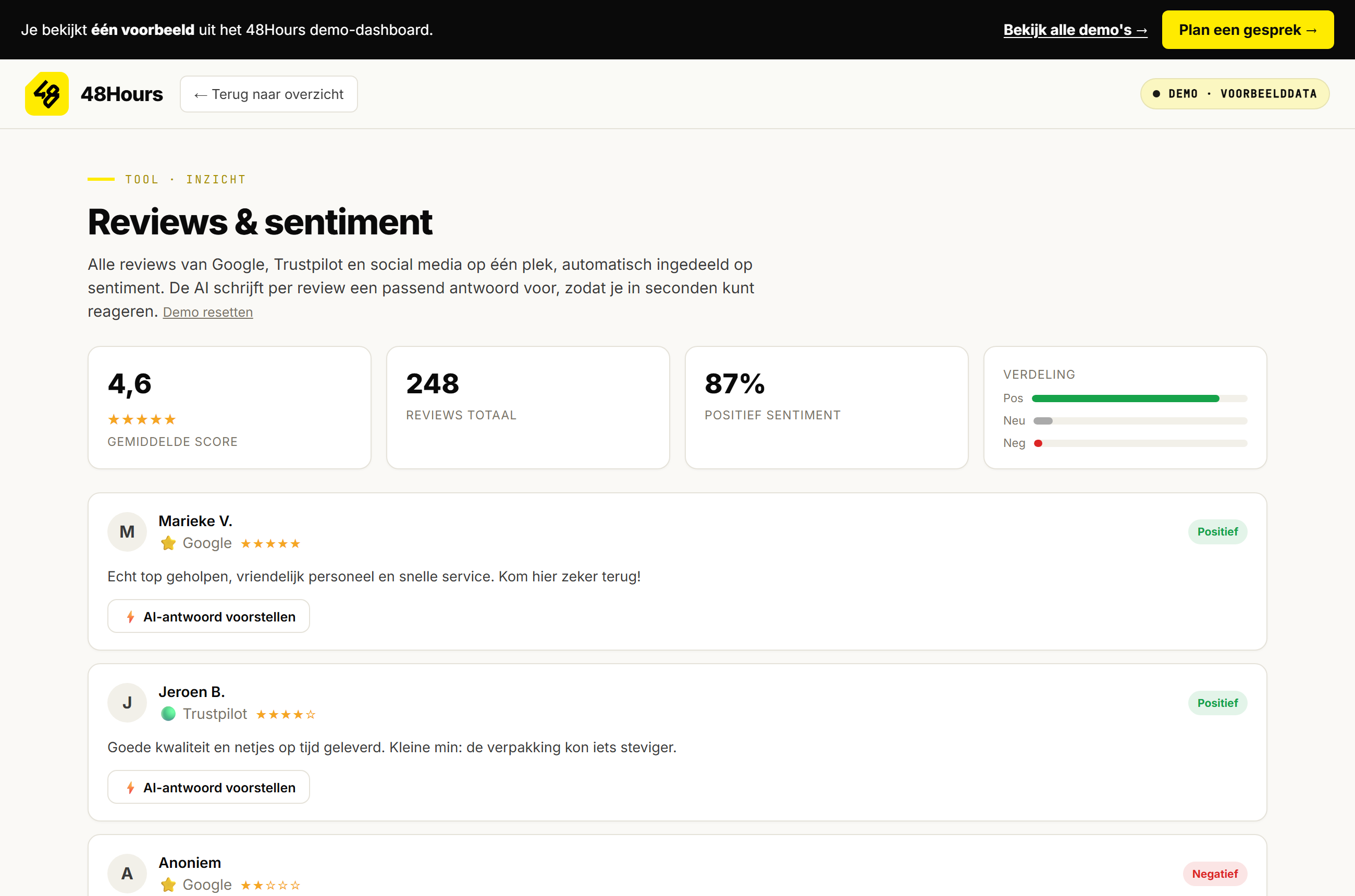Screen dimensions: 1355x896
Task: Click the 87% positive sentiment value
Action: (735, 383)
